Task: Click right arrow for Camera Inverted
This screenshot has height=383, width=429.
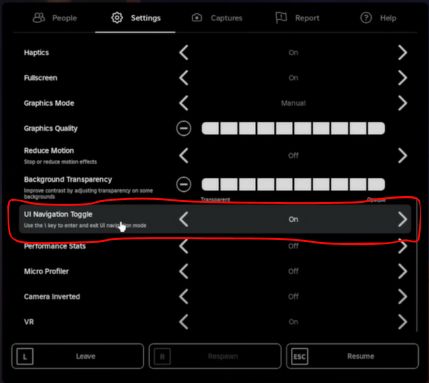Action: 403,296
